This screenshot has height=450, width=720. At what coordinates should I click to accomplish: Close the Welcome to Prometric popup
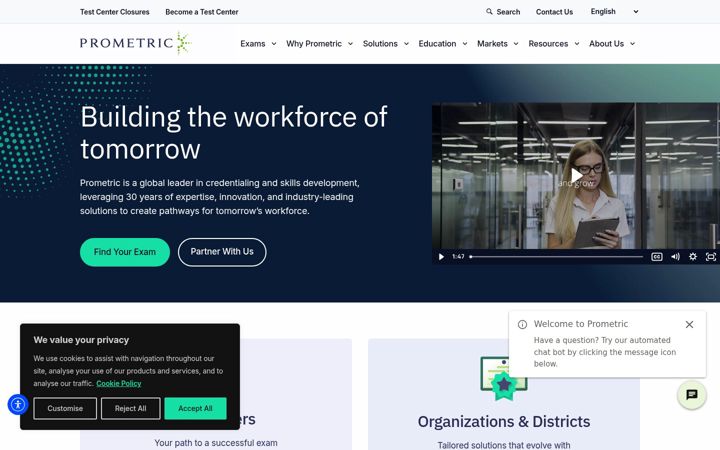pyautogui.click(x=689, y=325)
